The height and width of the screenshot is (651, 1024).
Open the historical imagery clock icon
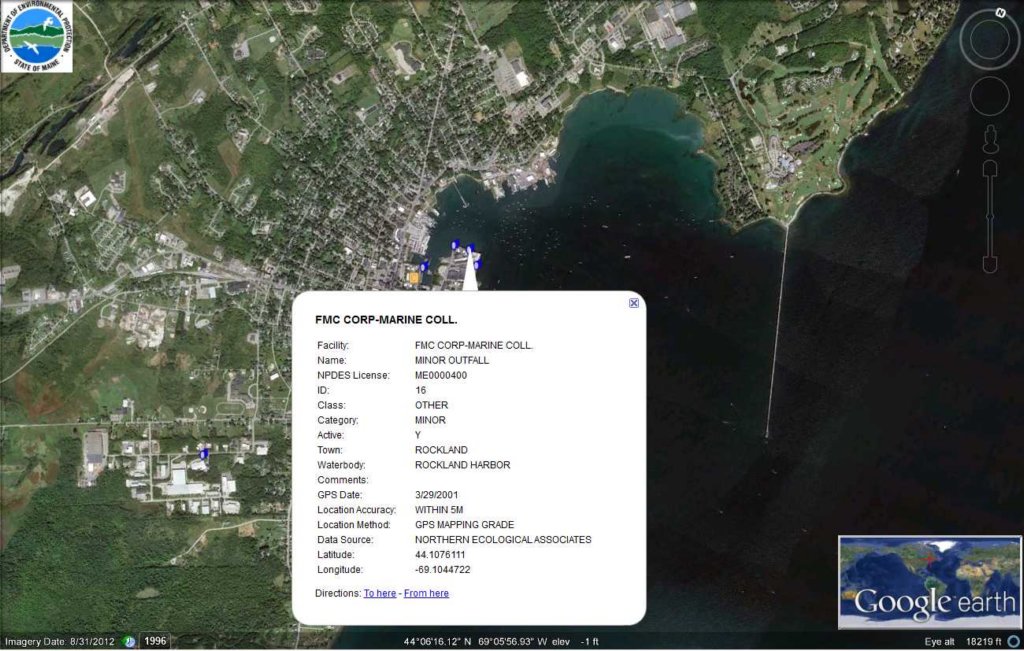point(129,642)
